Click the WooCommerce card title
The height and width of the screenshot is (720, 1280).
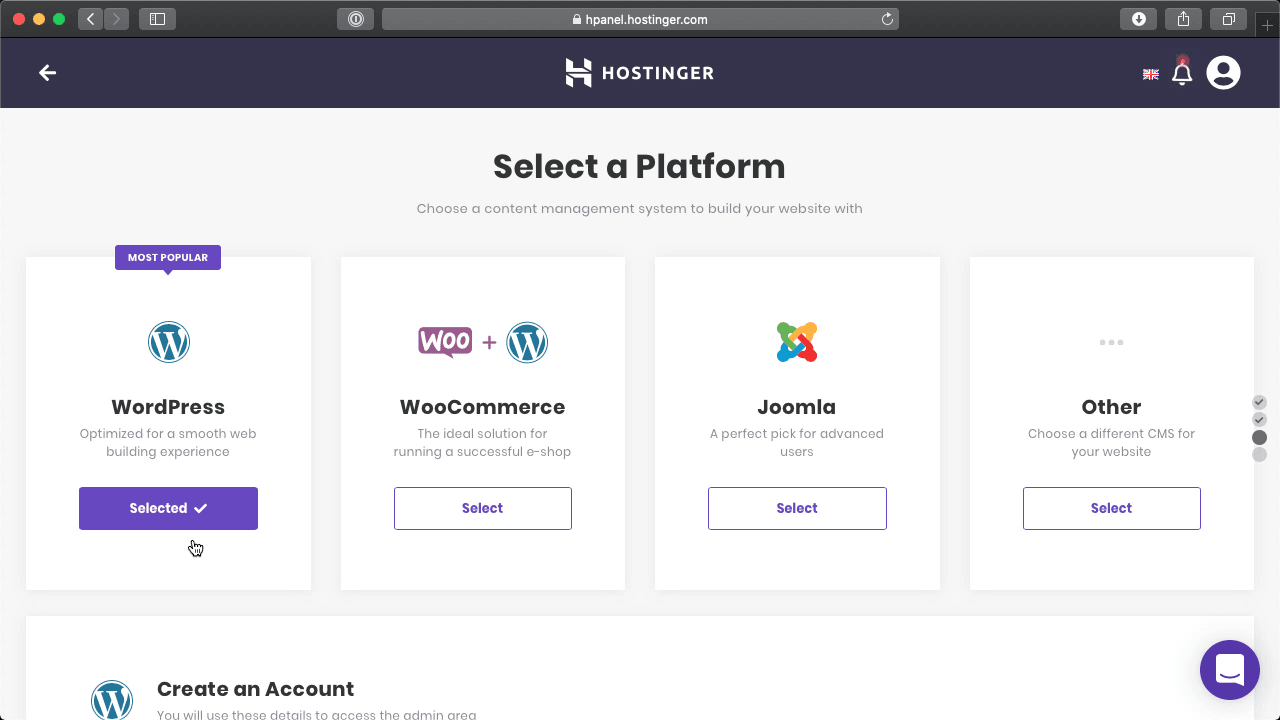483,407
